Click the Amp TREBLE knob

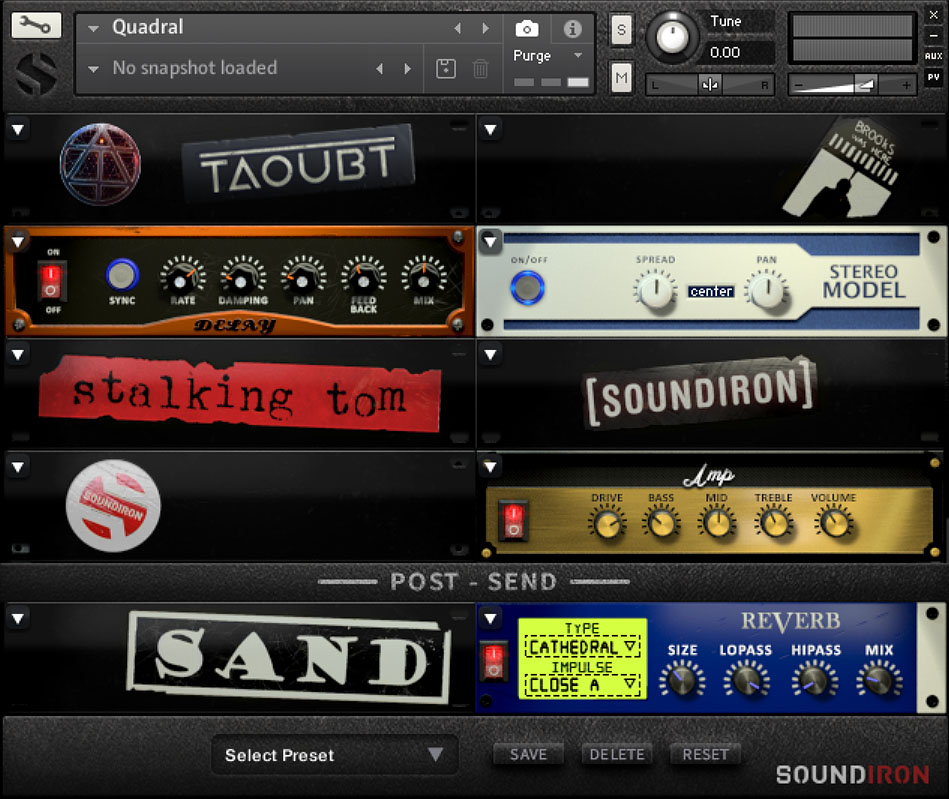773,524
